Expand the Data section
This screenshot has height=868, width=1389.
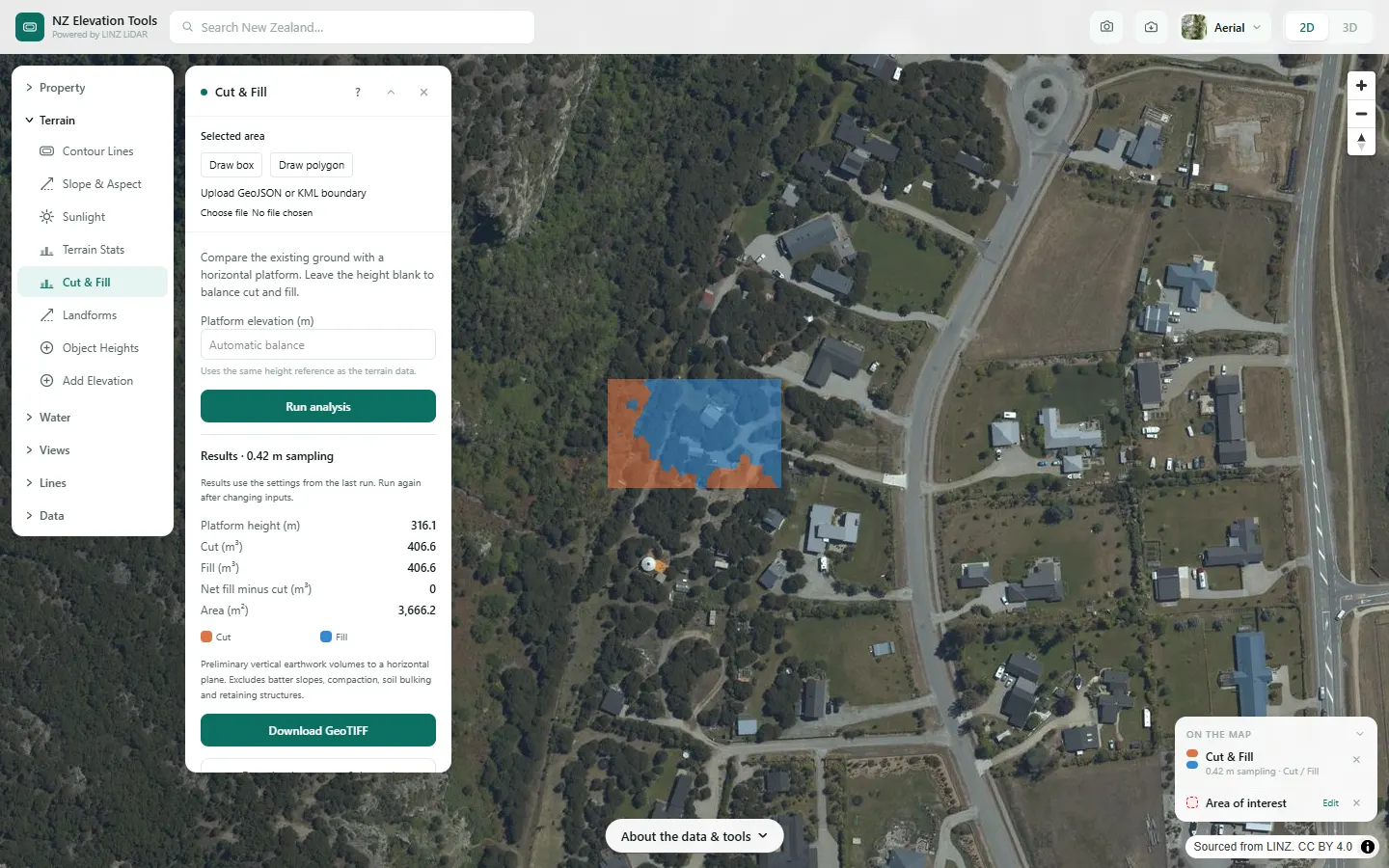point(93,516)
